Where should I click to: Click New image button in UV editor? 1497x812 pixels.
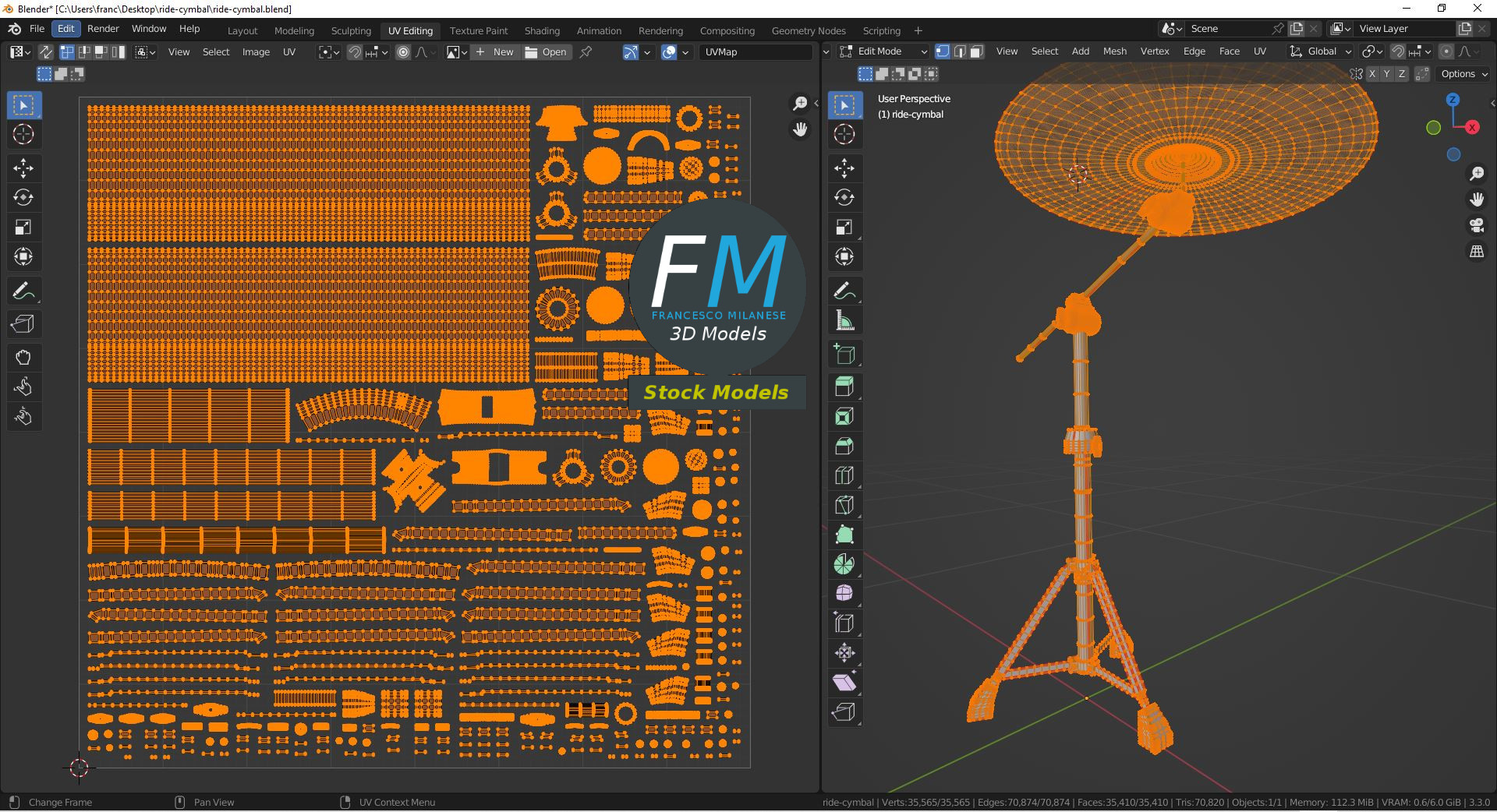(495, 52)
